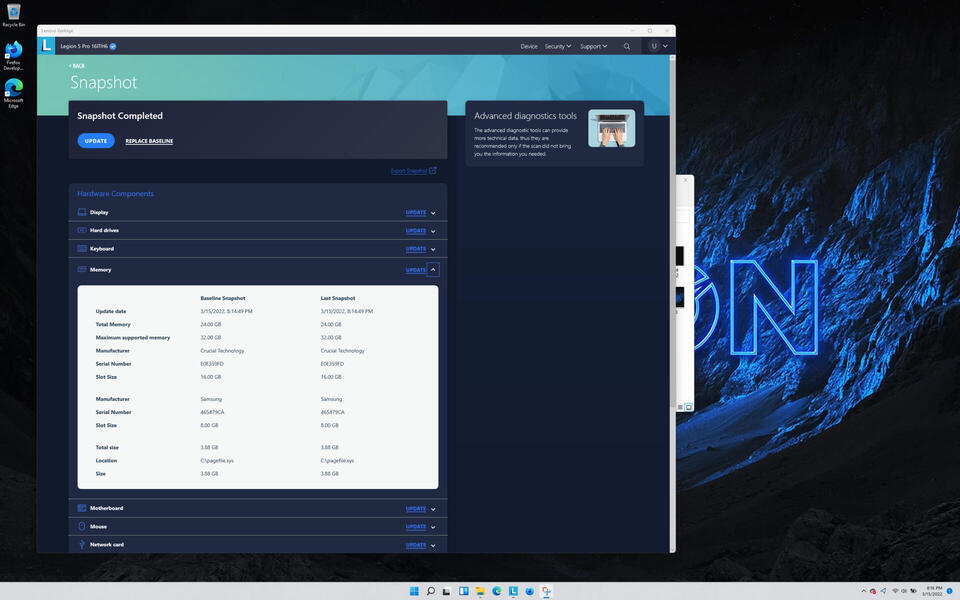Screen dimensions: 960x600
Task: Click UPDATE link in the Motherboard row
Action: click(416, 509)
